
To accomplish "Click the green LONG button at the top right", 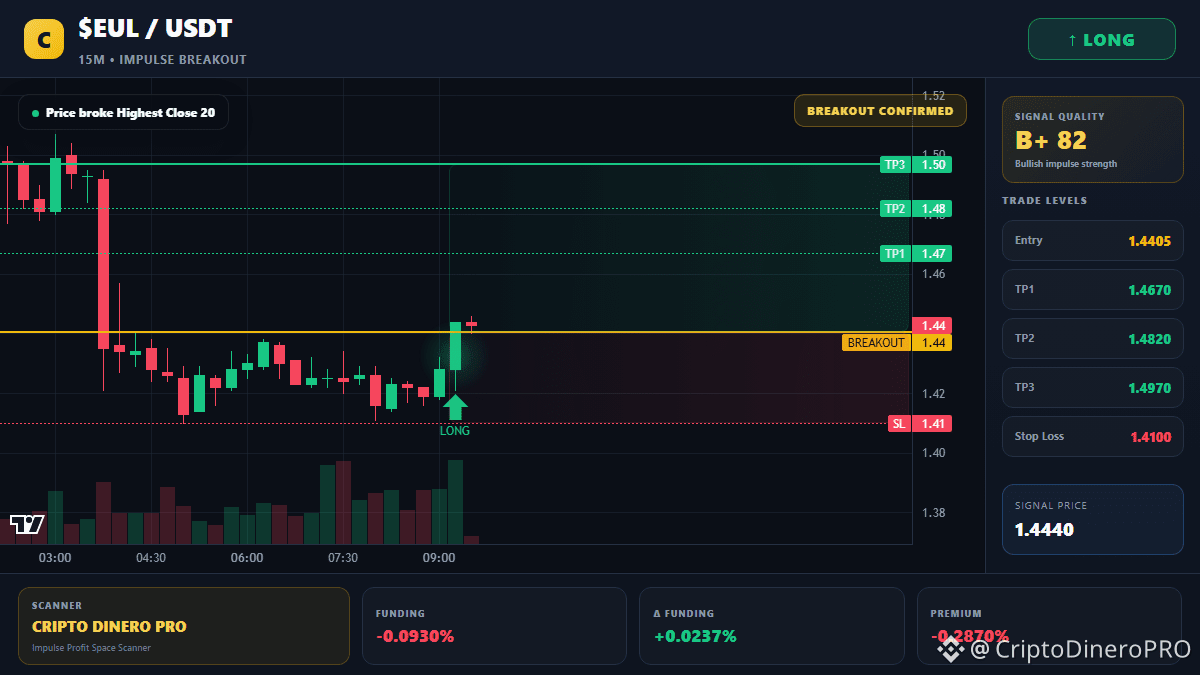I will click(x=1101, y=40).
